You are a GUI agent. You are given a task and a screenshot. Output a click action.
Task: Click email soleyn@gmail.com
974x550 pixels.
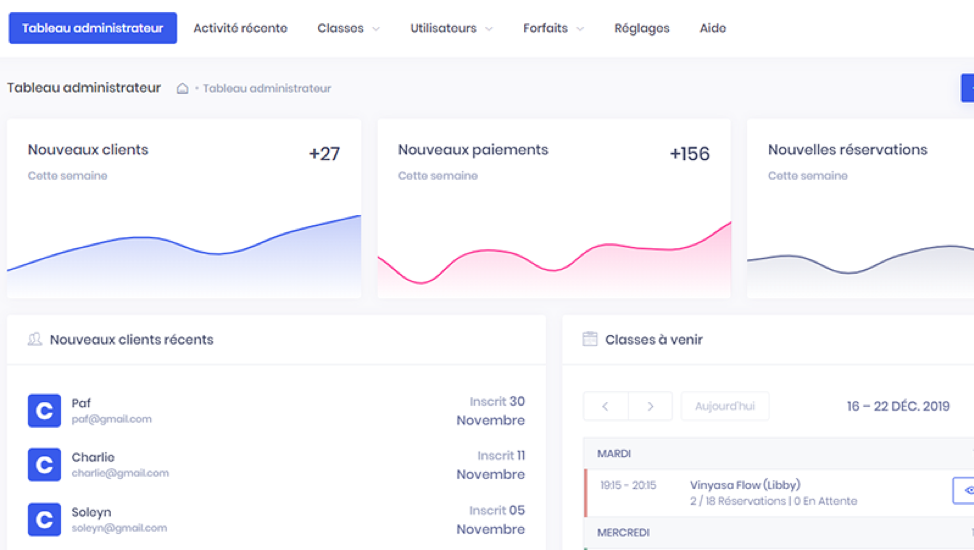pos(119,528)
